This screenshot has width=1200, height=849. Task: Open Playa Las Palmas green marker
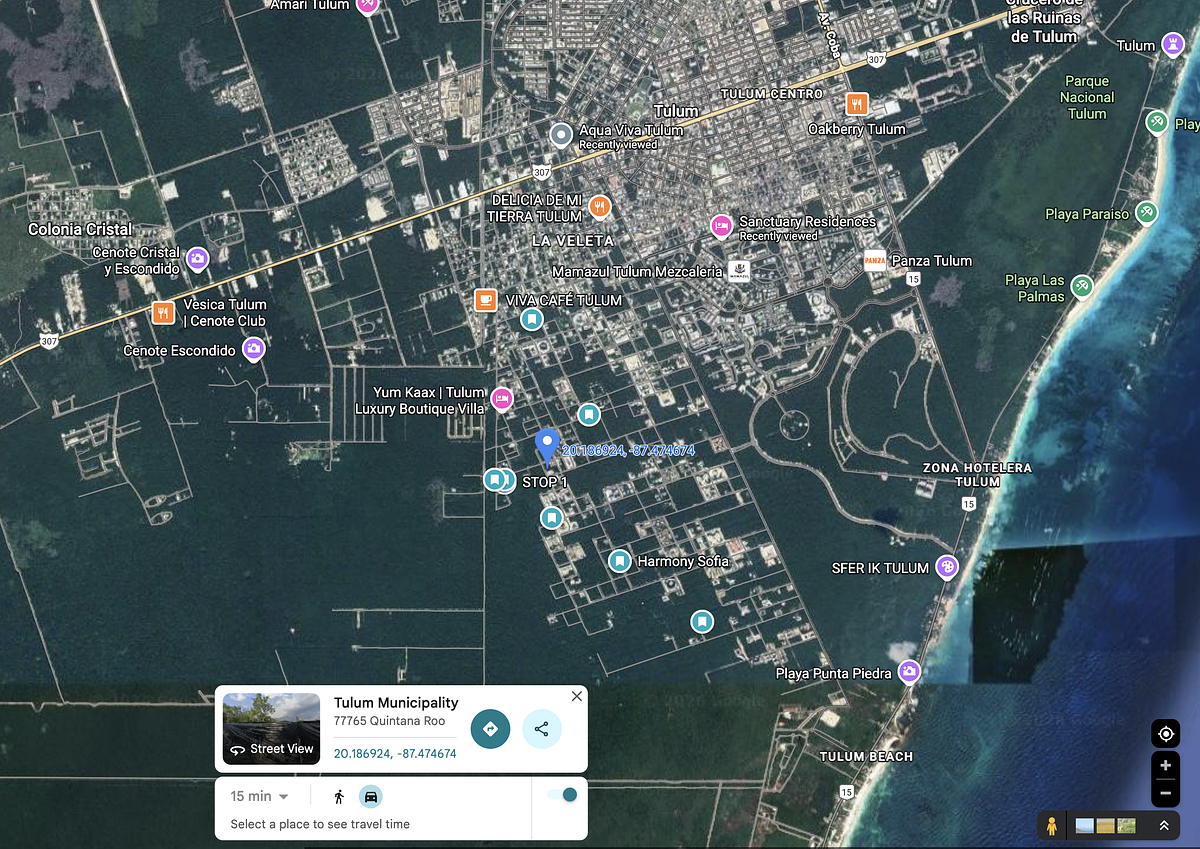pyautogui.click(x=1081, y=287)
